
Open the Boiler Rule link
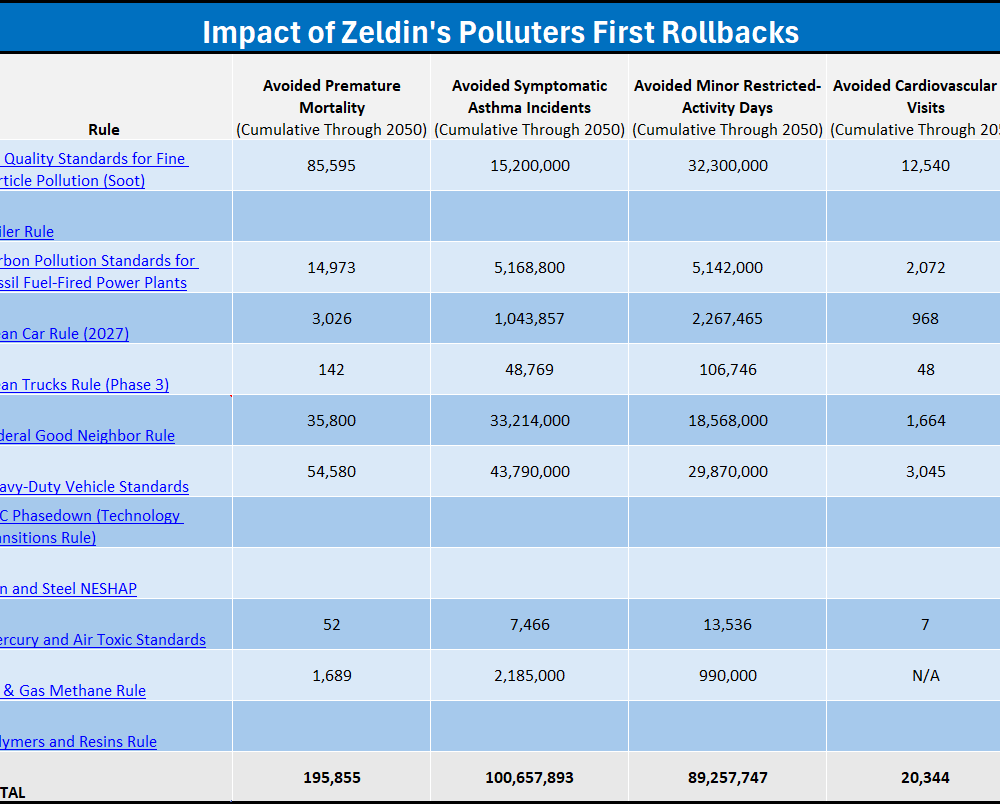(x=27, y=231)
